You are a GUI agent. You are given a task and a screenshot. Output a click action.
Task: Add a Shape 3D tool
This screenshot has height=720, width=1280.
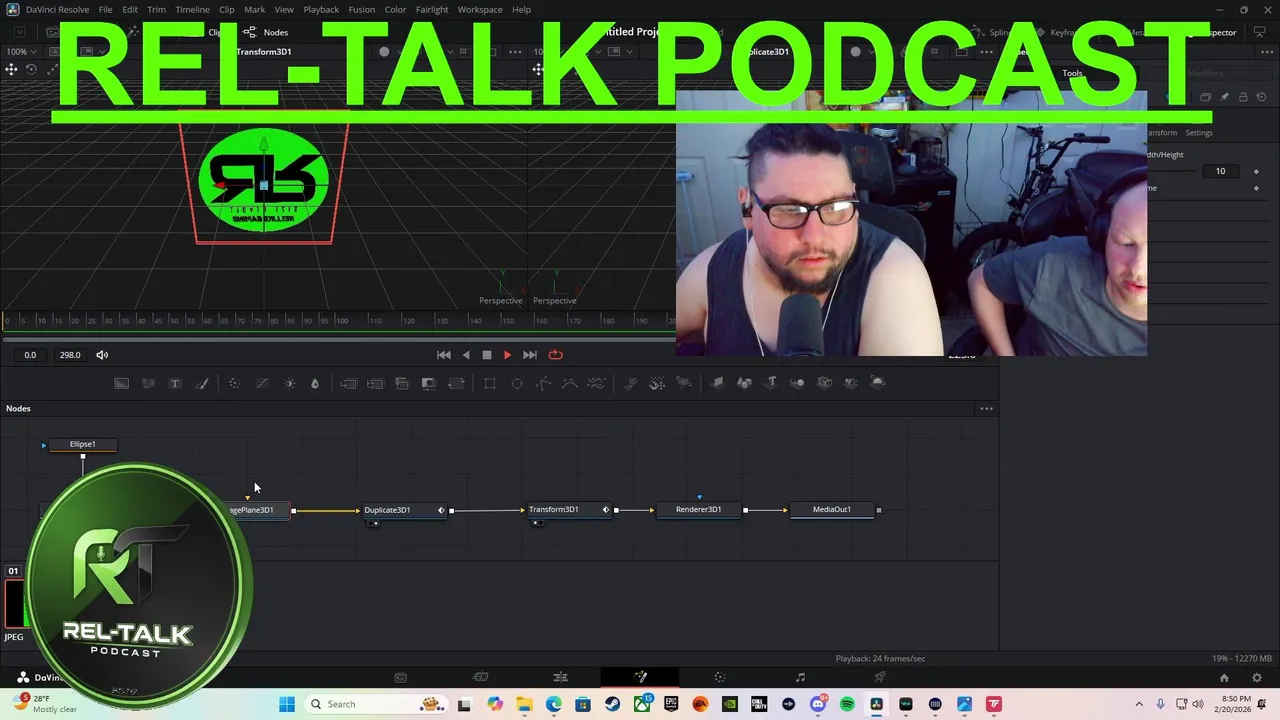click(x=744, y=383)
